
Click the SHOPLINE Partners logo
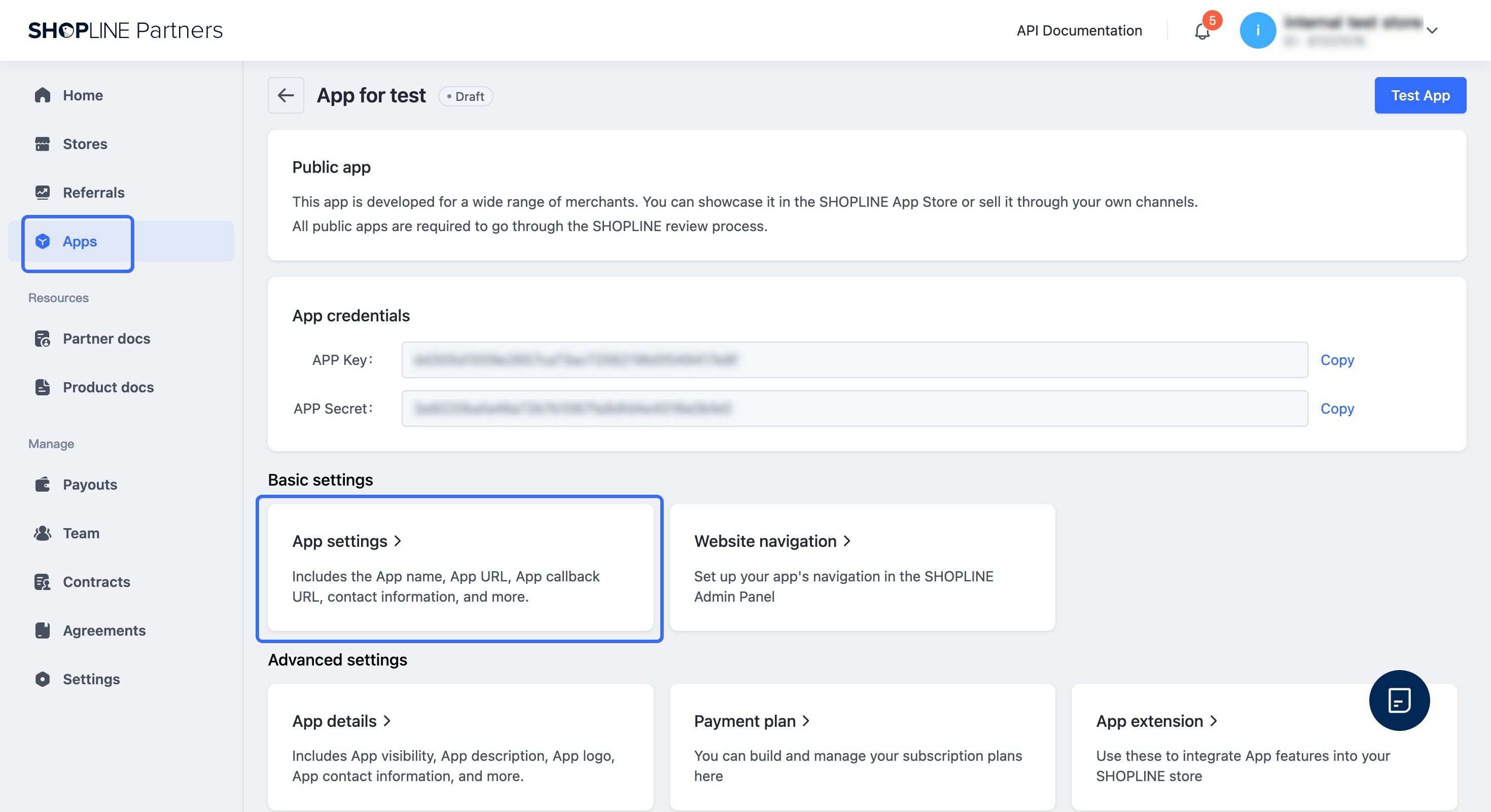[126, 30]
